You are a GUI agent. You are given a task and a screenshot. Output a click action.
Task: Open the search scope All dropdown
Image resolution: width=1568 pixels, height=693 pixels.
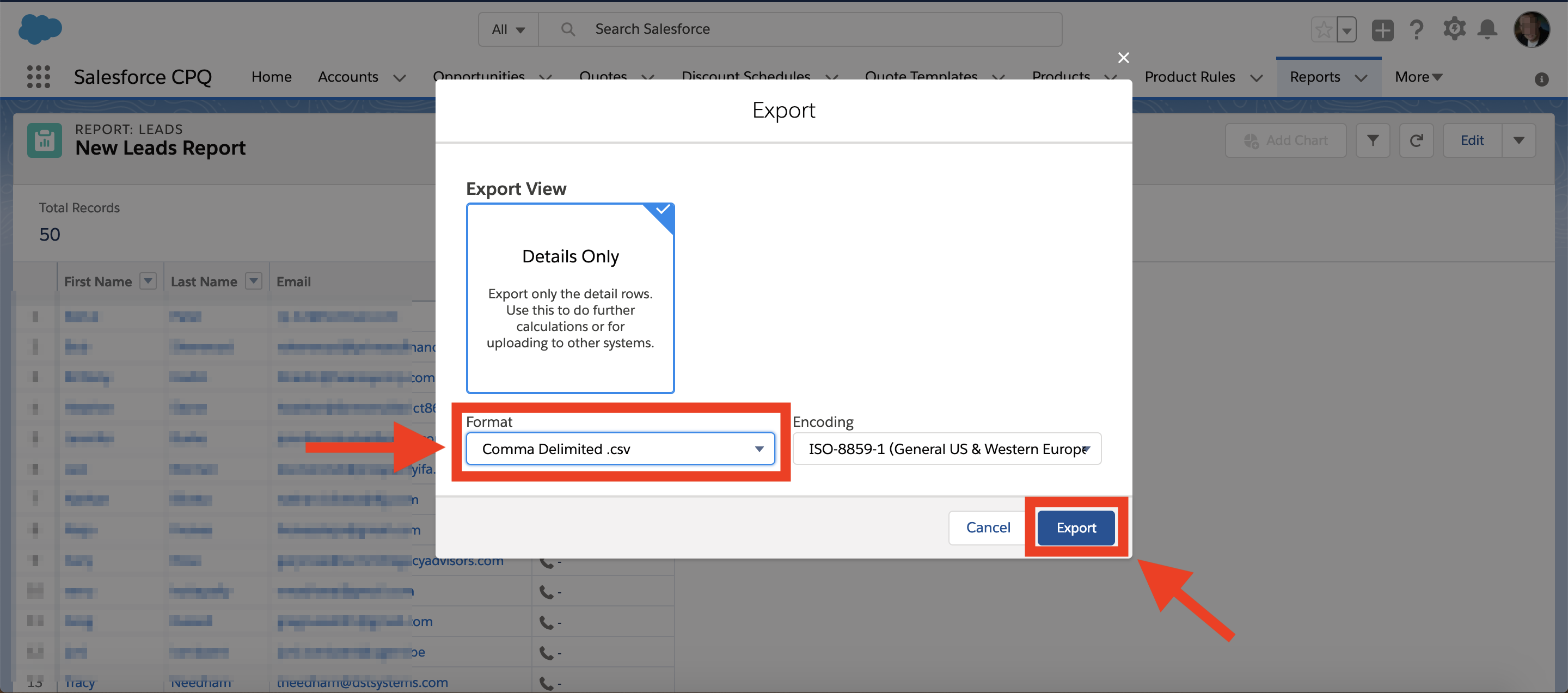pyautogui.click(x=509, y=29)
